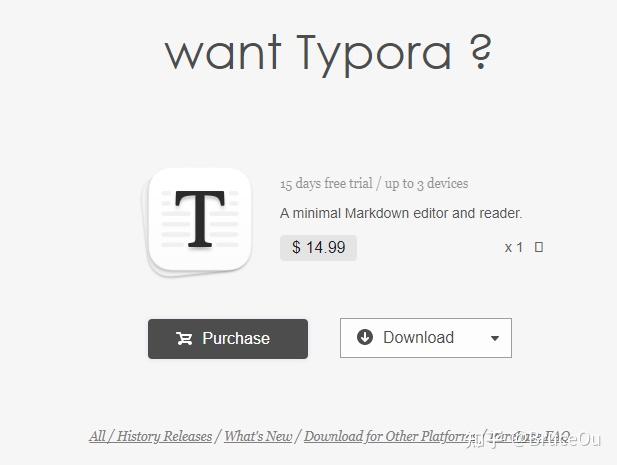Screen dimensions: 617x465
Task: Click the Download button label
Action: pos(418,338)
